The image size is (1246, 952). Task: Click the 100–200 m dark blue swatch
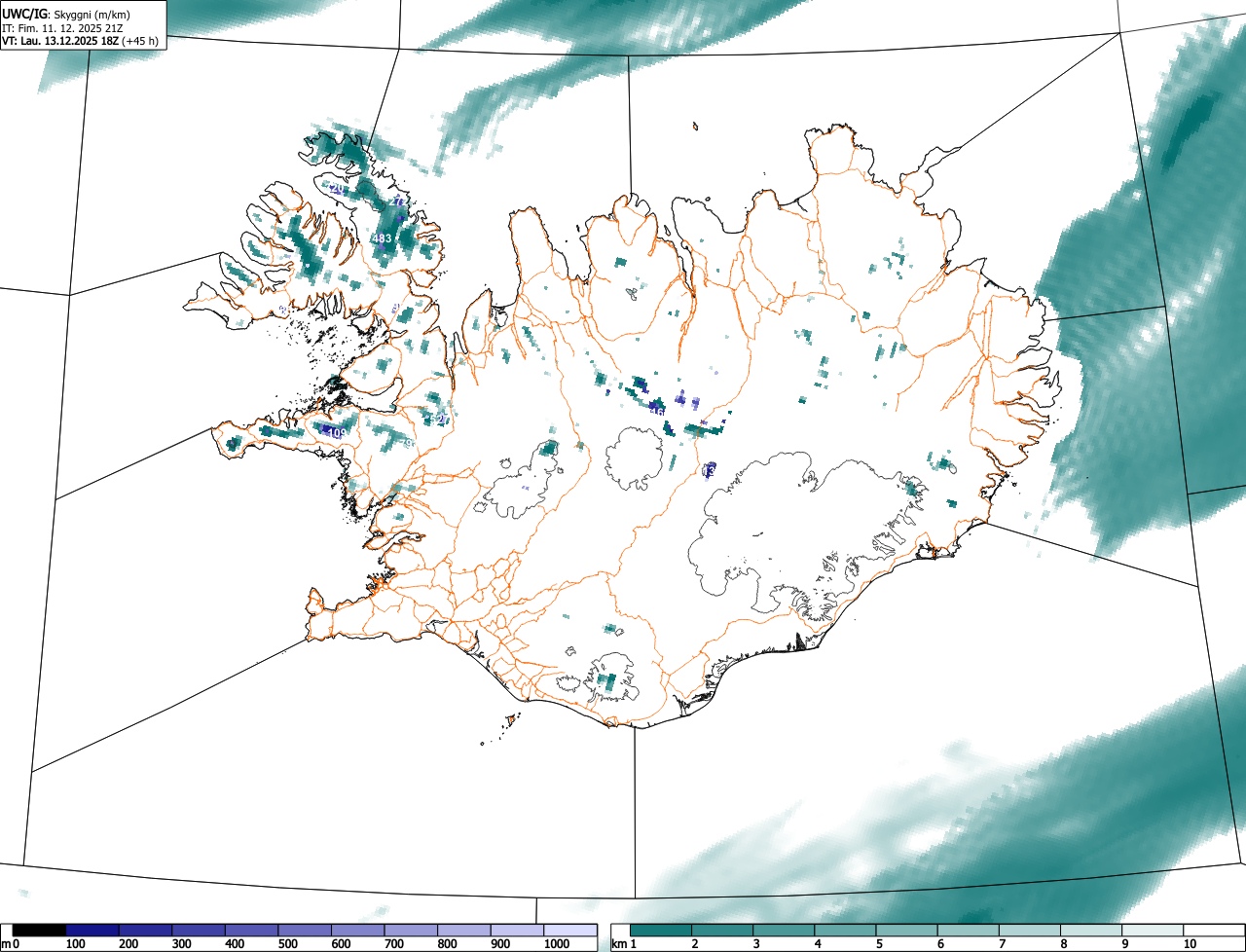pos(92,930)
